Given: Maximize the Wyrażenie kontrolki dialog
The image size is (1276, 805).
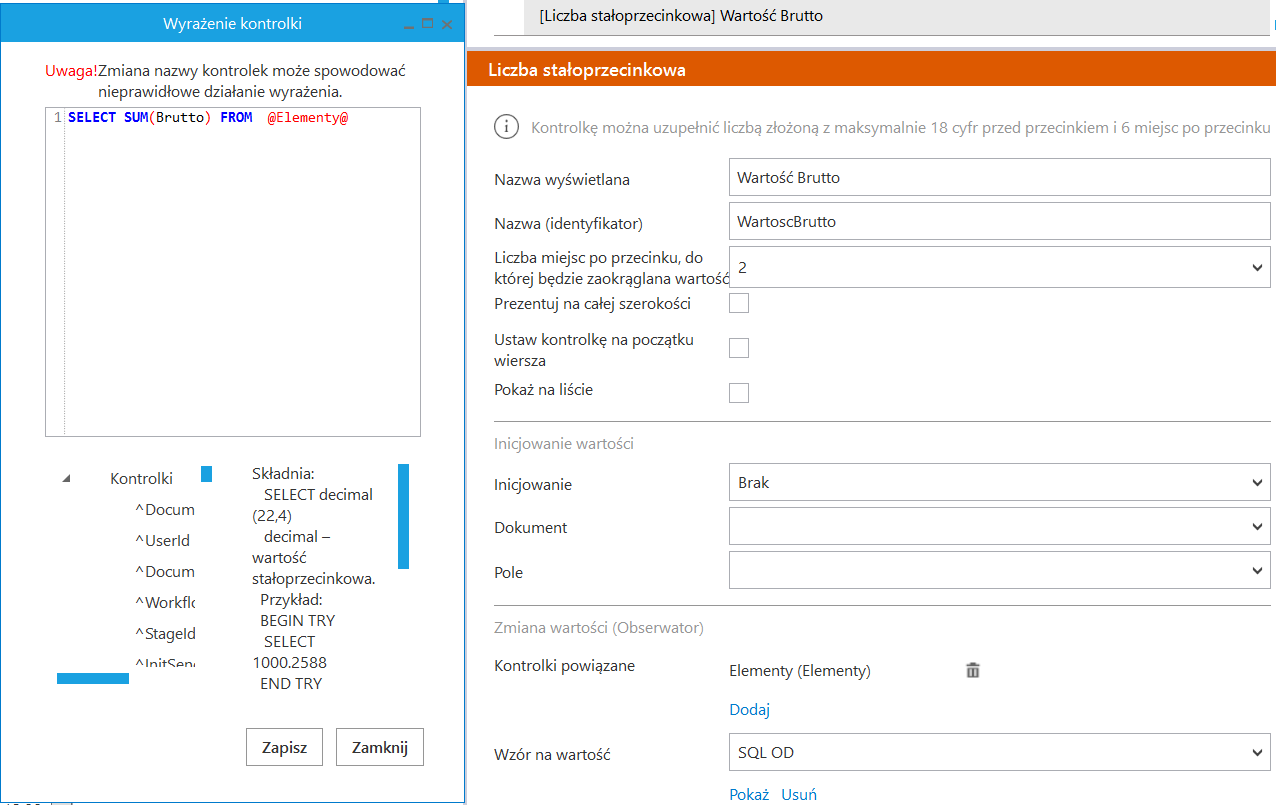Looking at the screenshot, I should tap(428, 23).
